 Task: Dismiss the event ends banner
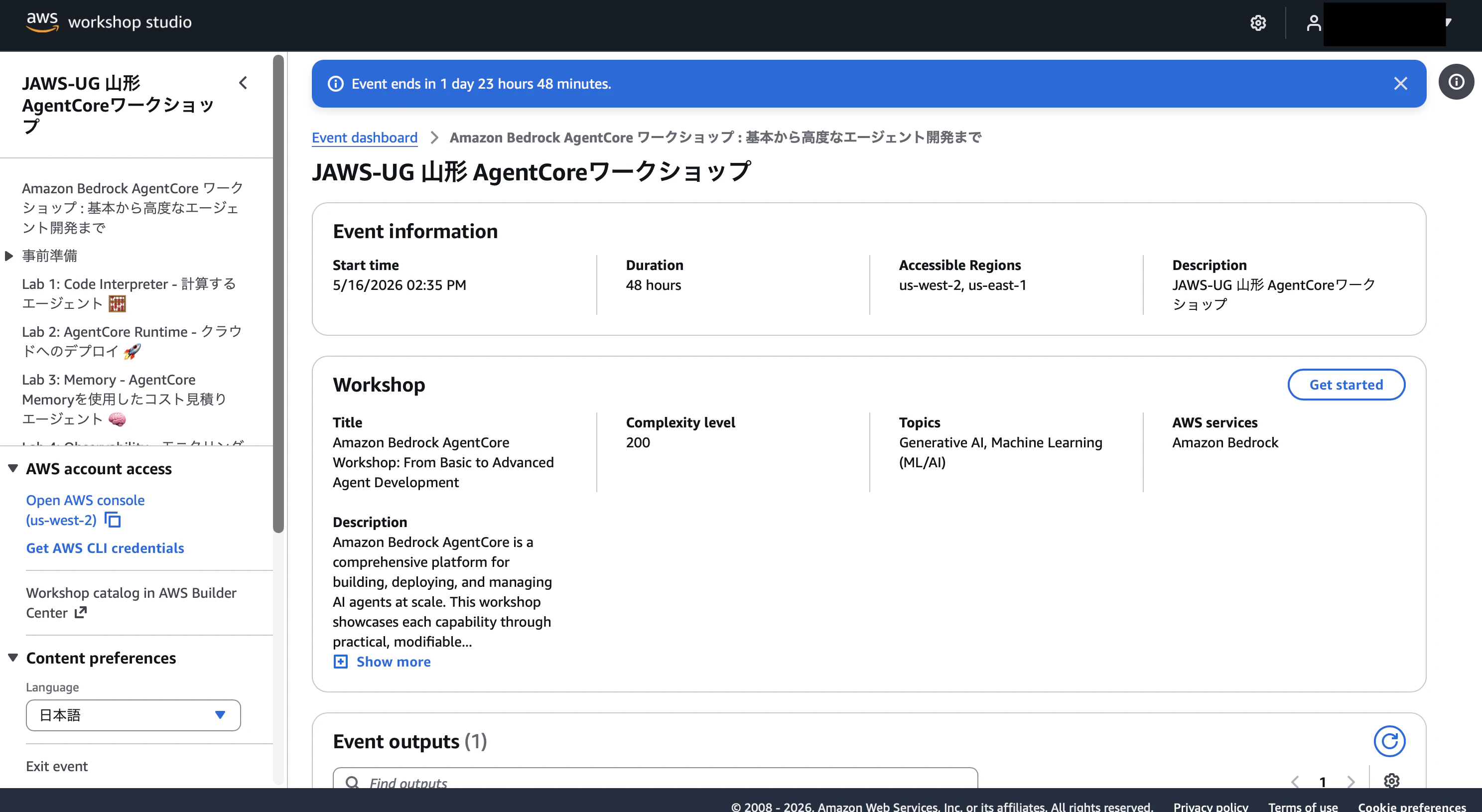(1400, 84)
